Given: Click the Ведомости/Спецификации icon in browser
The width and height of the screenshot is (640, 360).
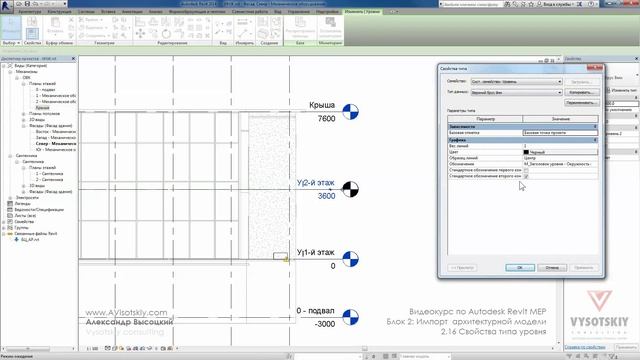Looking at the screenshot, I should click(10, 209).
